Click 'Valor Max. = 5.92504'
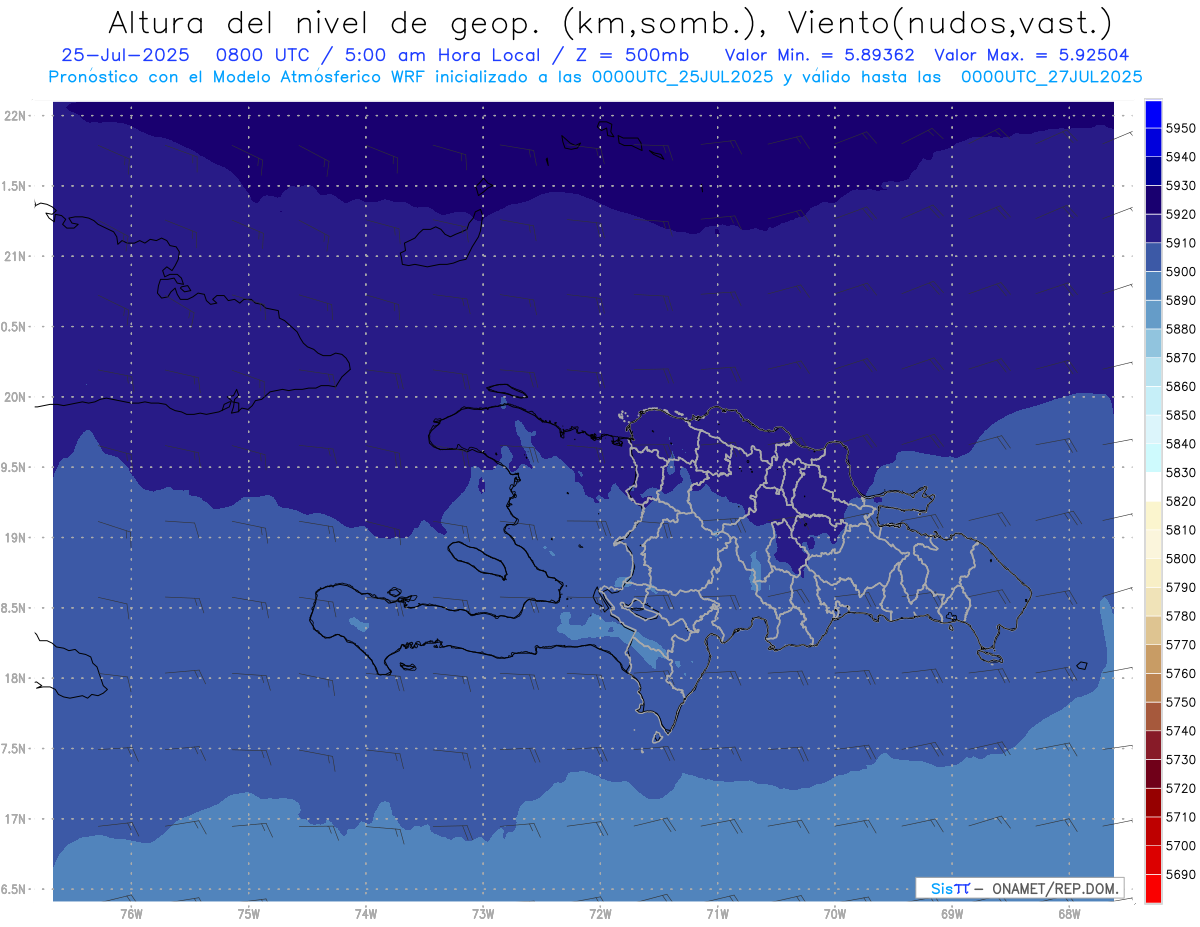 [x=1032, y=55]
